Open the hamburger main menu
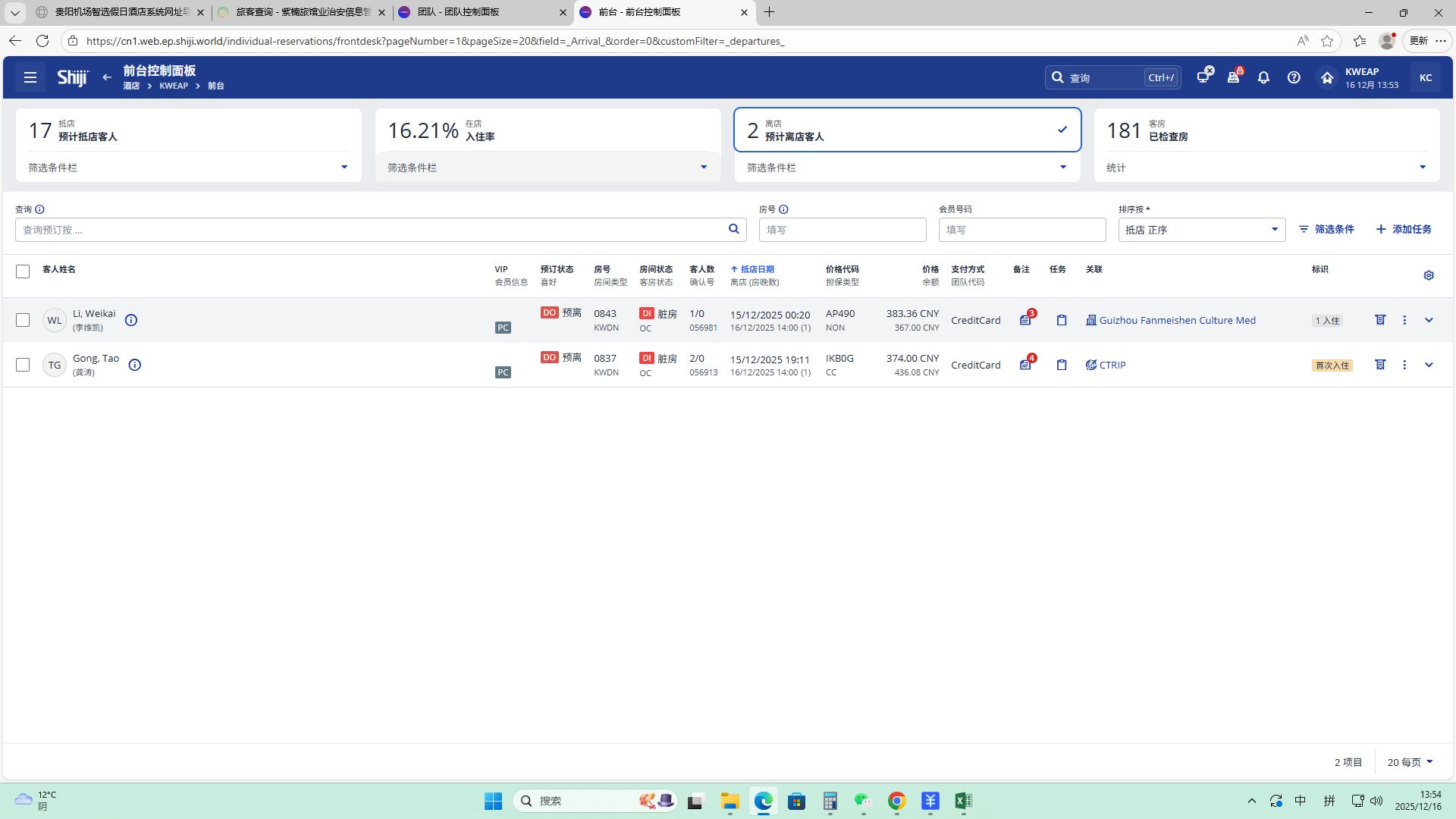 pyautogui.click(x=30, y=77)
